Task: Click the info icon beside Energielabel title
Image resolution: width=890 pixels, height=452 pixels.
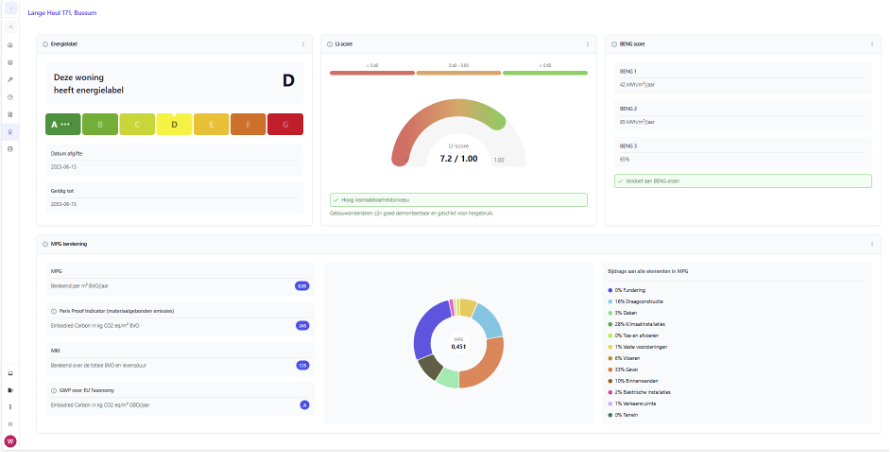Action: 45,44
